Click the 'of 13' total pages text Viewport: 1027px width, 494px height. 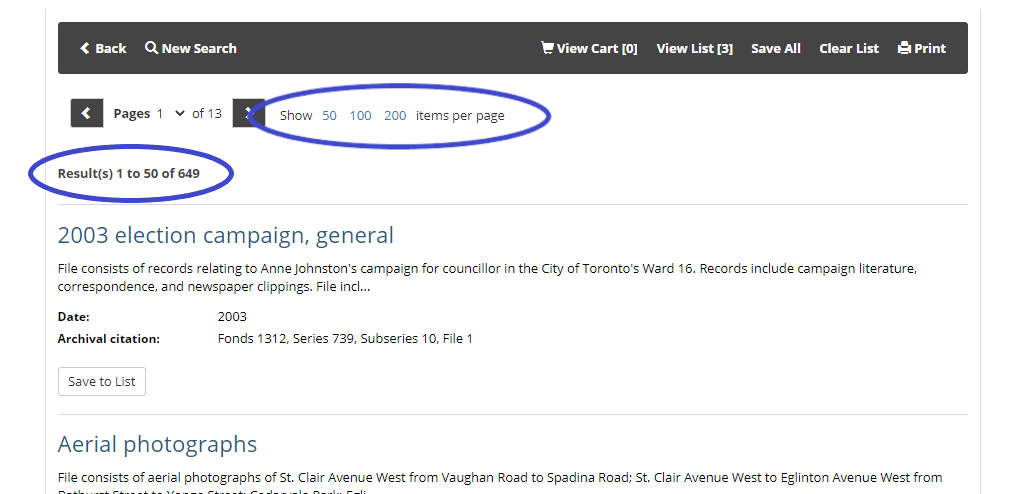click(x=207, y=114)
